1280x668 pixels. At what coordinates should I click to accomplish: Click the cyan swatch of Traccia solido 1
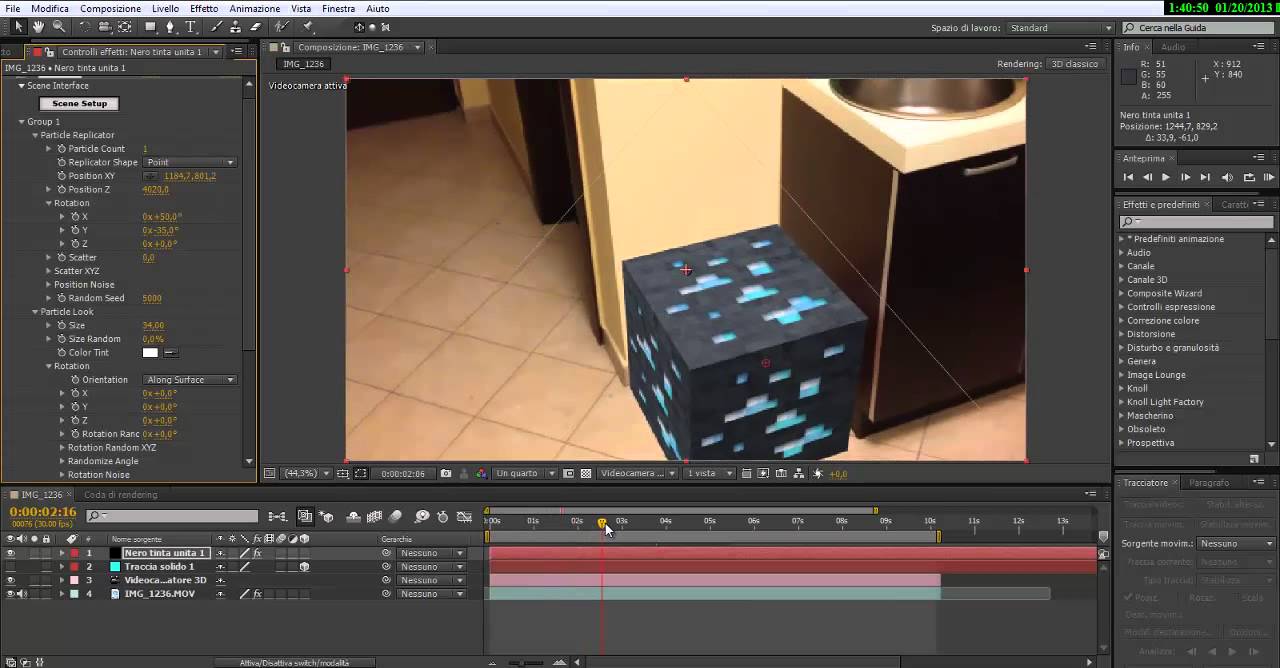pyautogui.click(x=115, y=567)
